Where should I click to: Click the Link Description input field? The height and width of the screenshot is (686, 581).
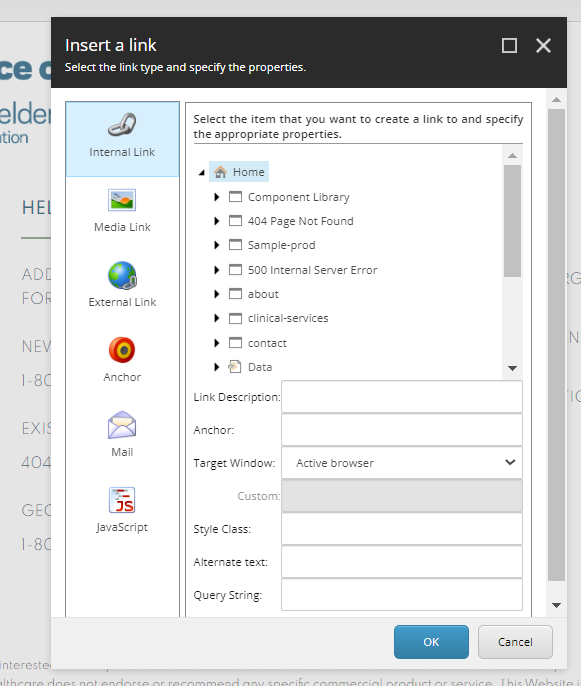[402, 397]
